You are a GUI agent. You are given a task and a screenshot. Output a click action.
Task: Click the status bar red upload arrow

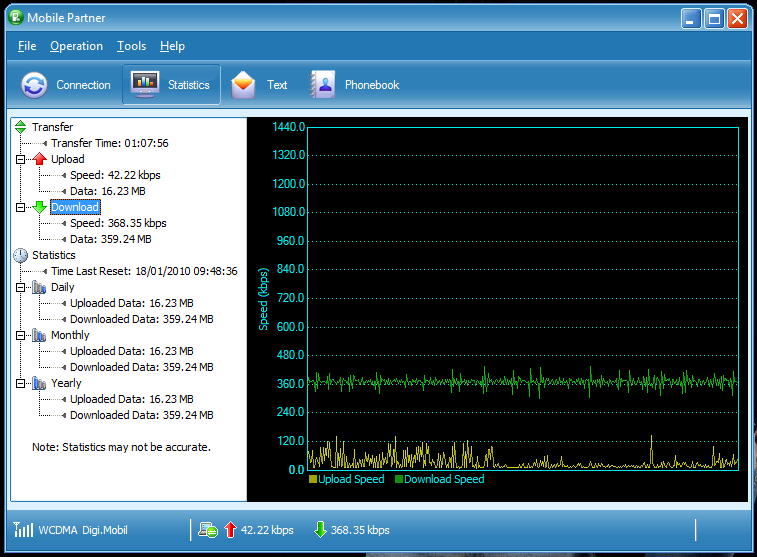pos(230,529)
